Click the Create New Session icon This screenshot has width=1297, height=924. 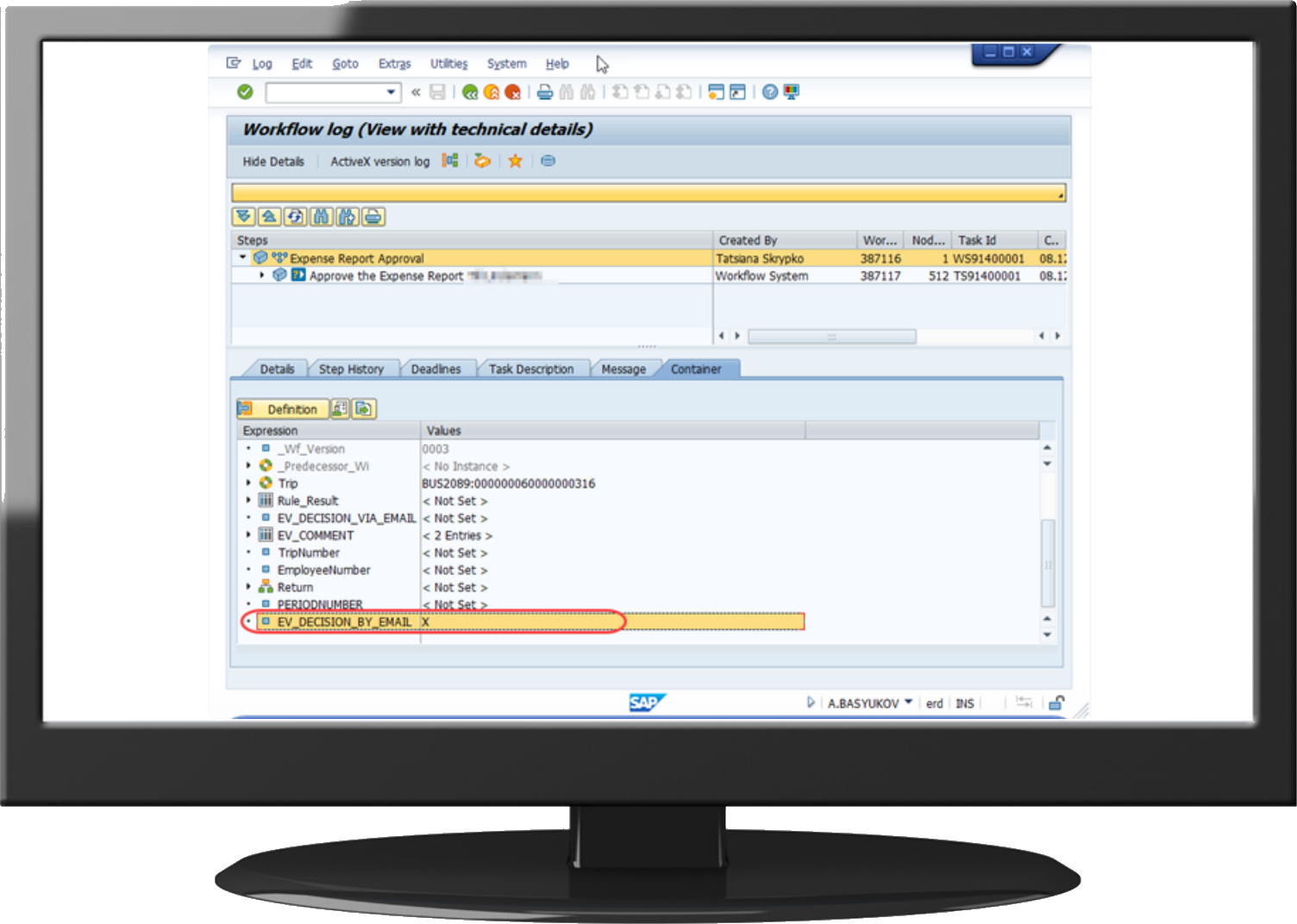pyautogui.click(x=716, y=91)
